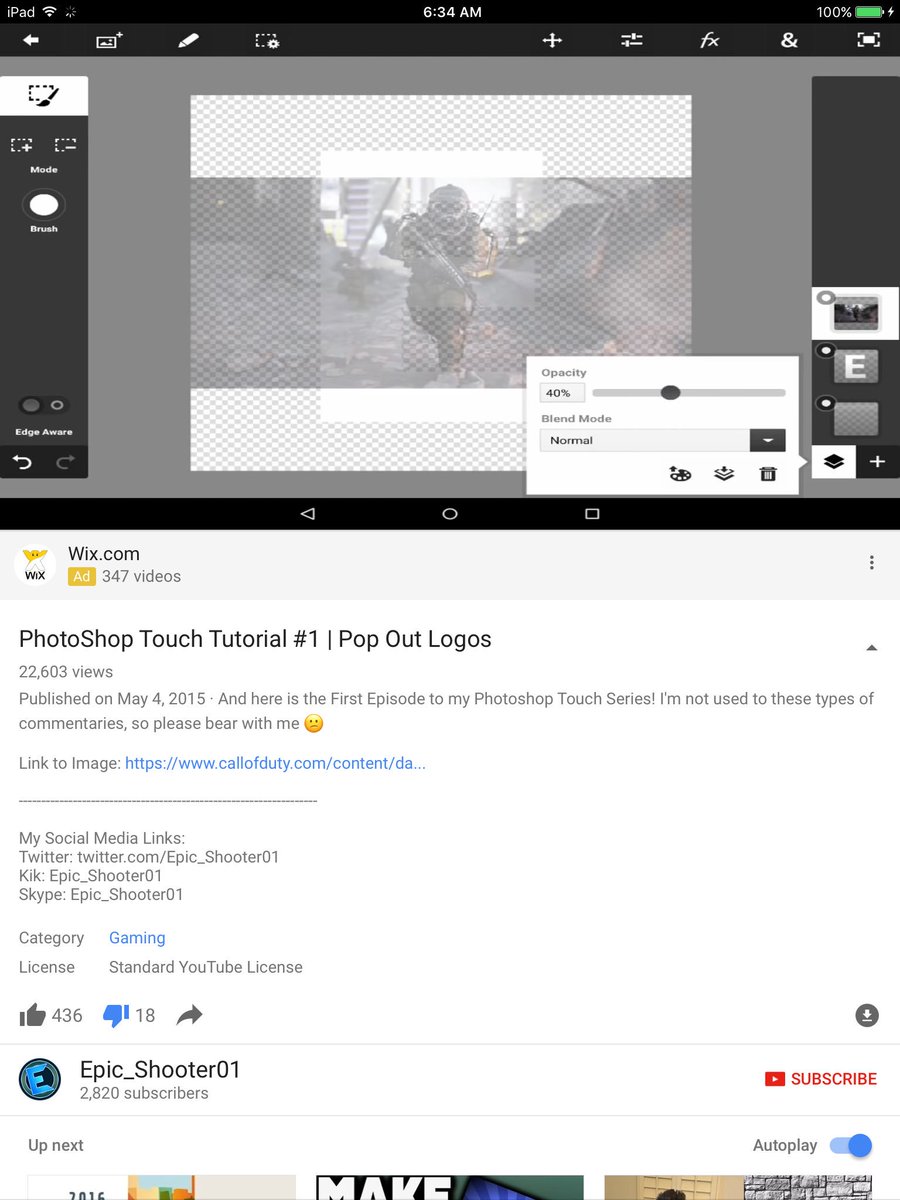Viewport: 900px width, 1200px height.
Task: Select the soldier image layer thumbnail
Action: pyautogui.click(x=856, y=314)
